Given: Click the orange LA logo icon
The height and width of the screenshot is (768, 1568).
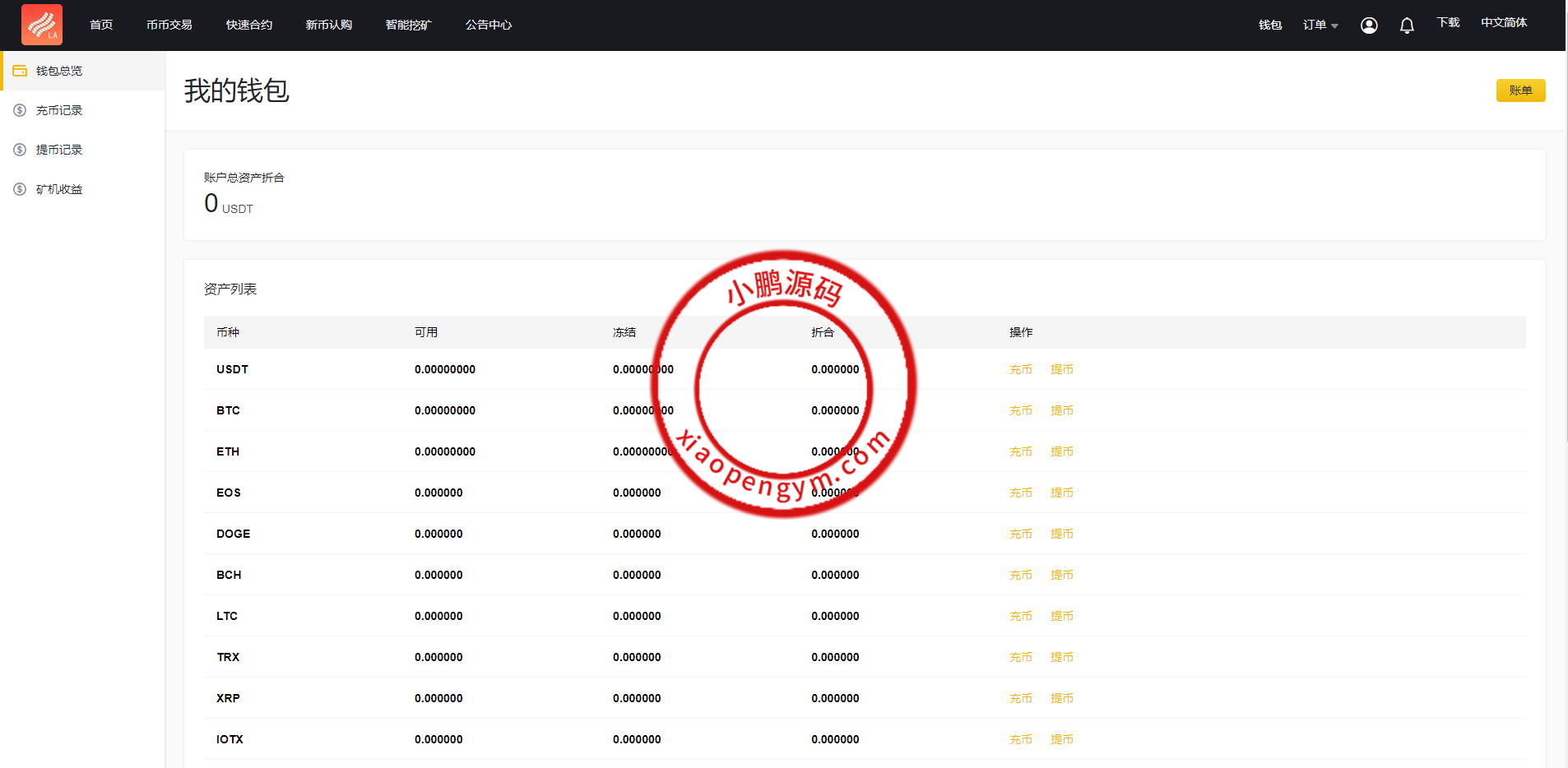Looking at the screenshot, I should [42, 25].
